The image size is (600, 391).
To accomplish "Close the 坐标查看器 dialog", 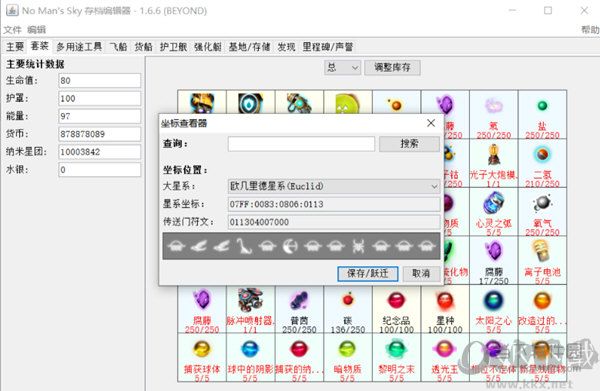I will (x=431, y=123).
